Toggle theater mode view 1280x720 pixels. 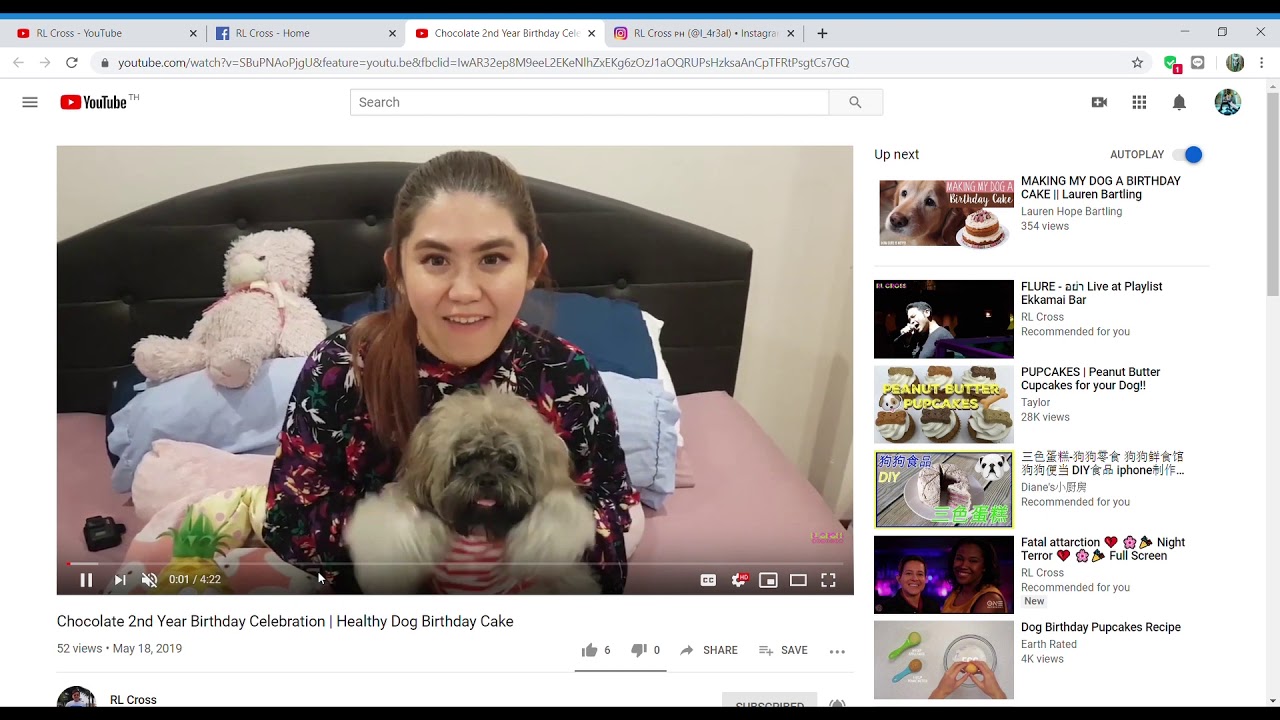pos(798,580)
